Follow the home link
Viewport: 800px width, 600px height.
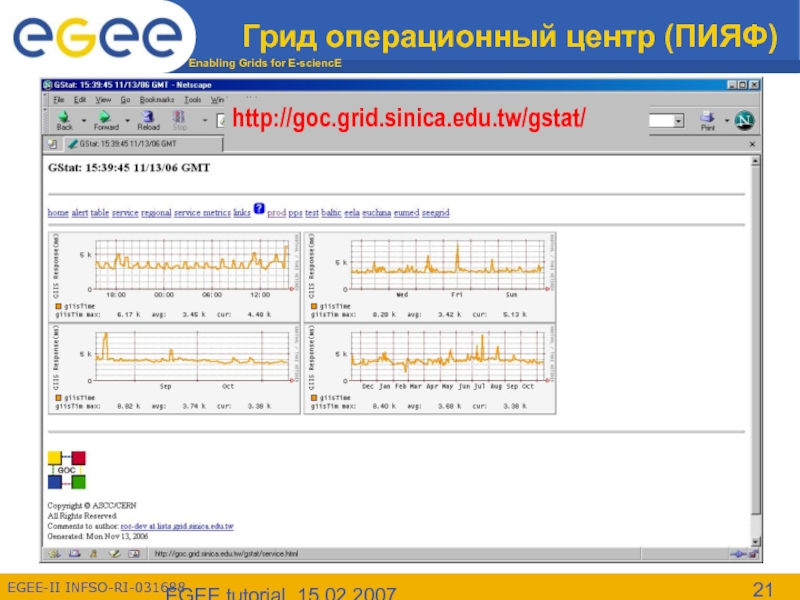click(58, 213)
